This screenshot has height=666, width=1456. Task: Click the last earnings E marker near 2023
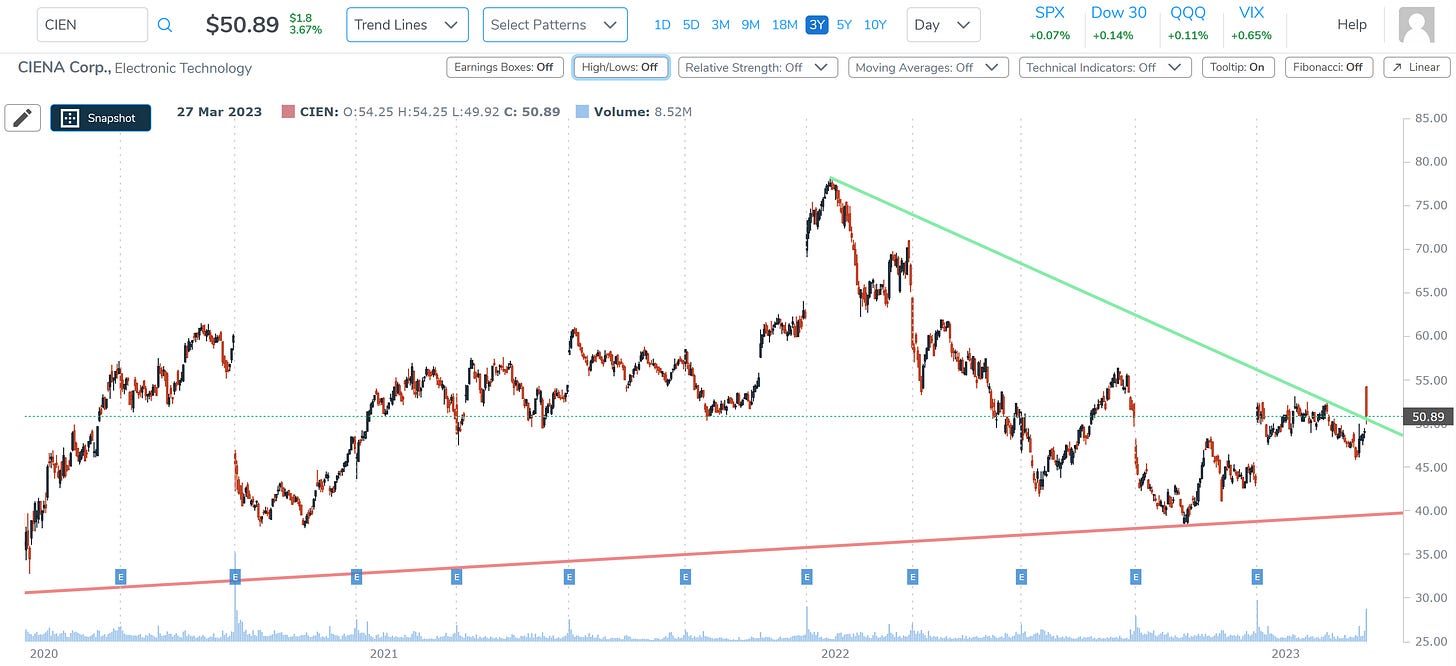(1258, 576)
